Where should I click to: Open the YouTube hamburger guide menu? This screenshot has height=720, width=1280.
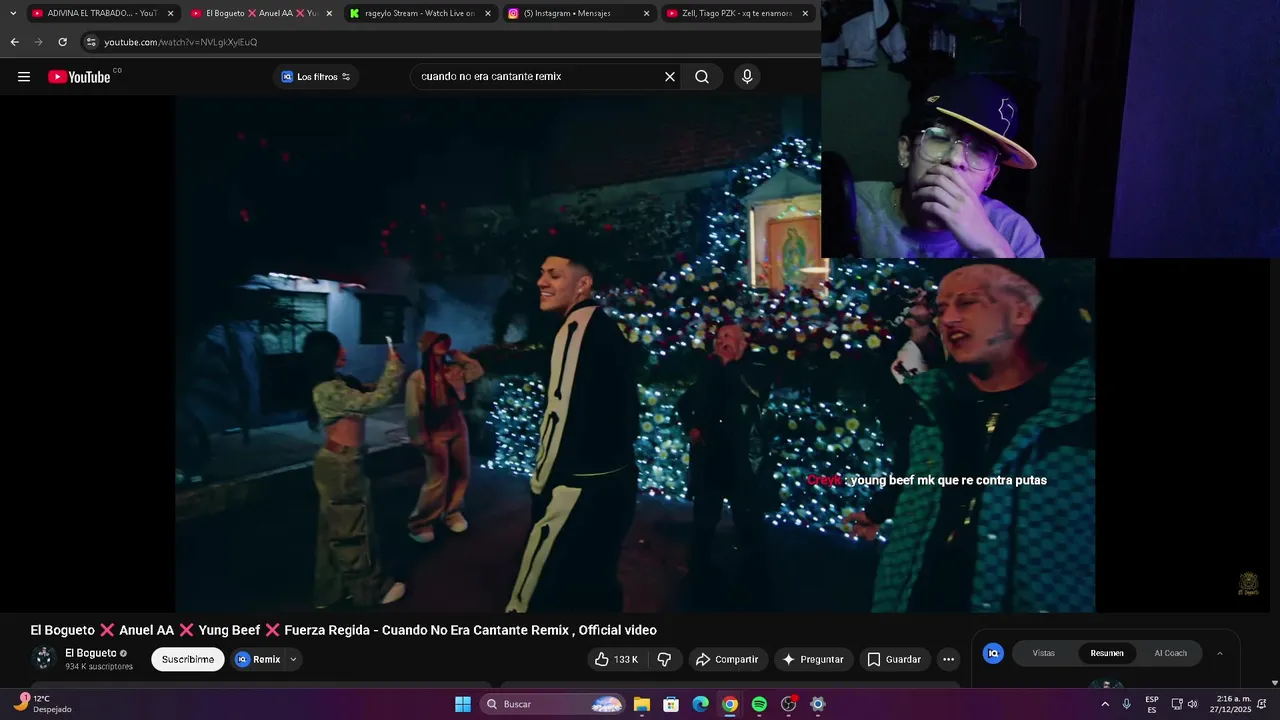click(x=24, y=77)
